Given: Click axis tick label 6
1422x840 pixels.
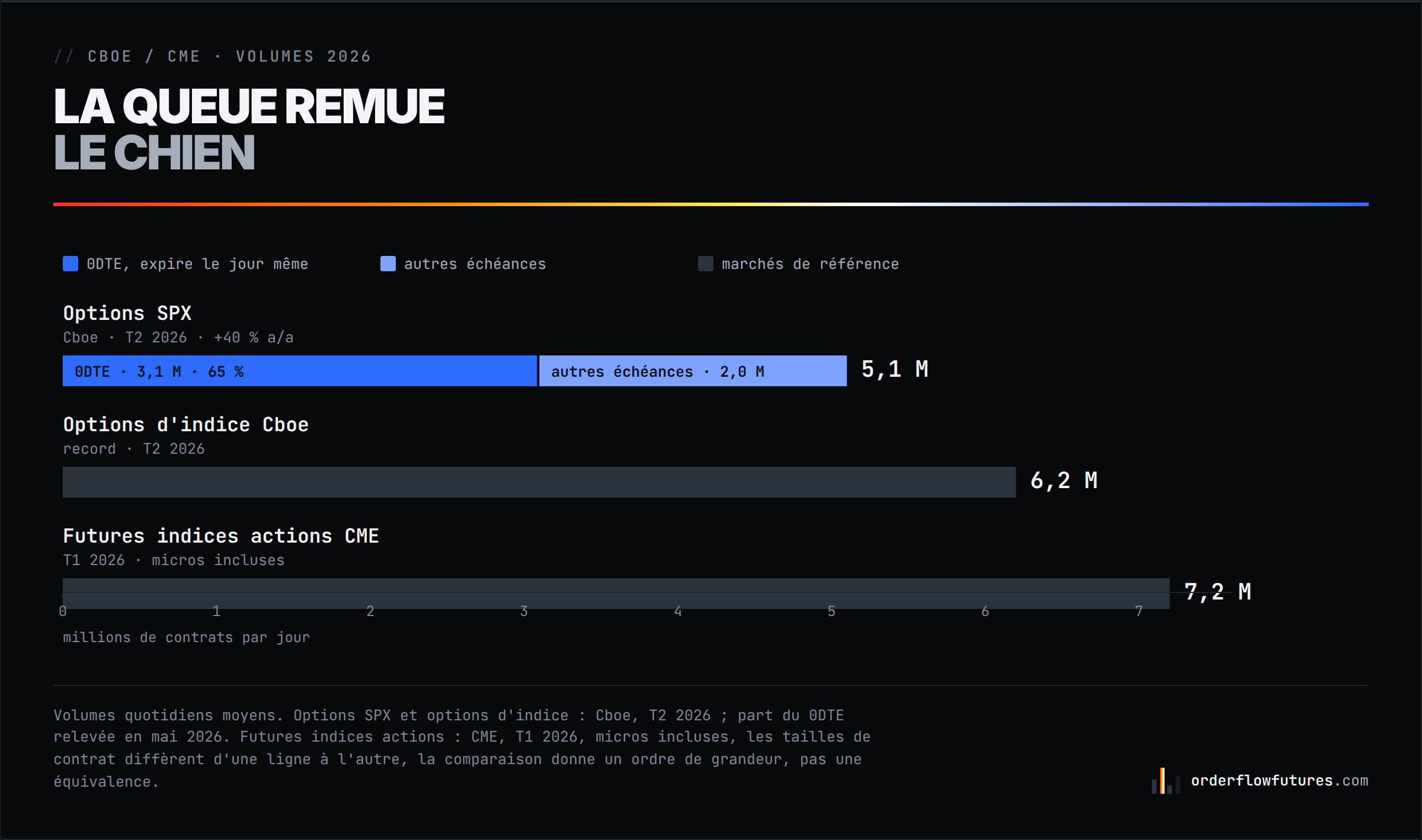Looking at the screenshot, I should click(x=985, y=611).
